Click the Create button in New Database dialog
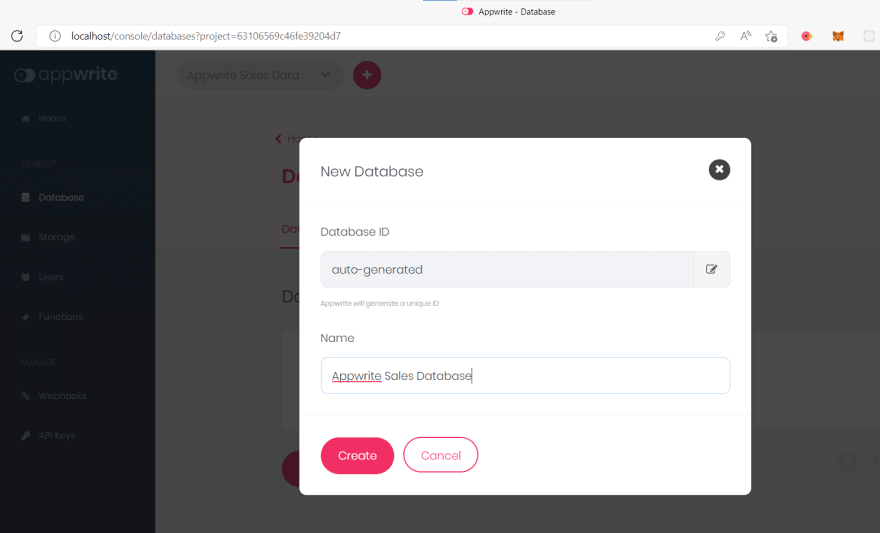Viewport: 880px width, 533px height. 357,456
